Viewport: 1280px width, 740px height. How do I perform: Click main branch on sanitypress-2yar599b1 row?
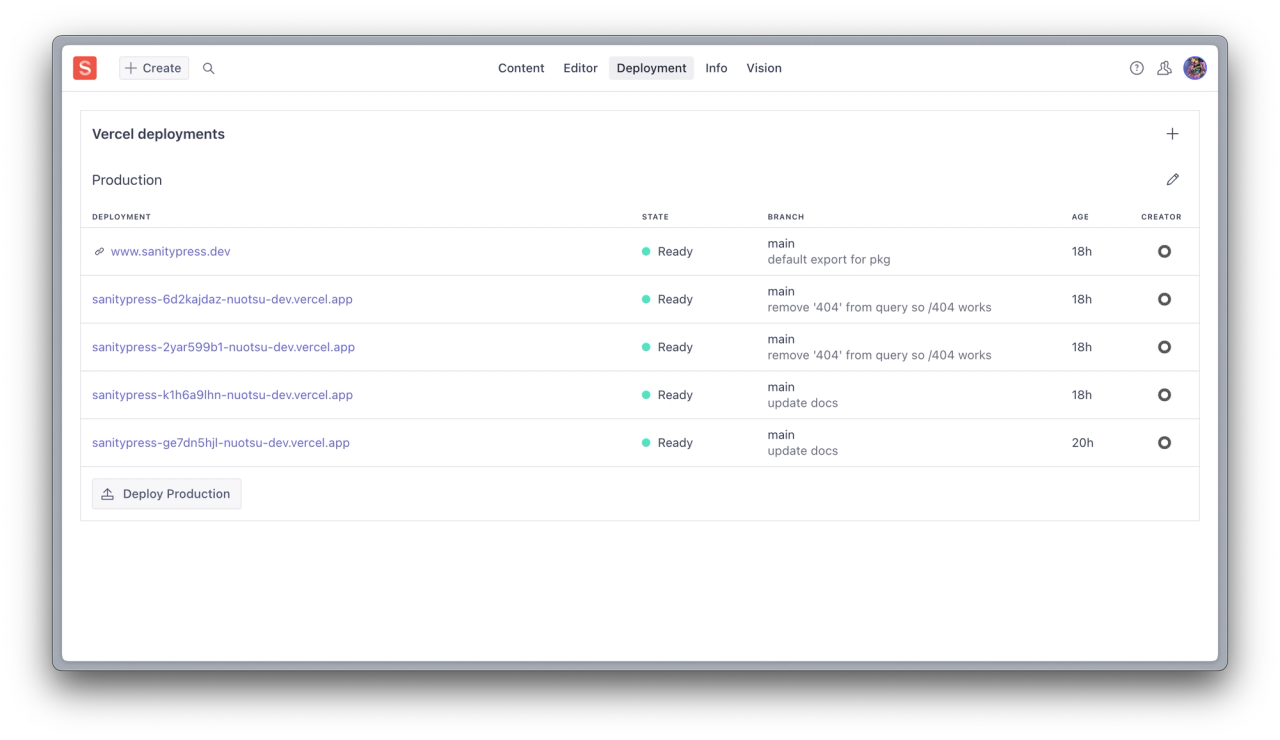coord(781,339)
